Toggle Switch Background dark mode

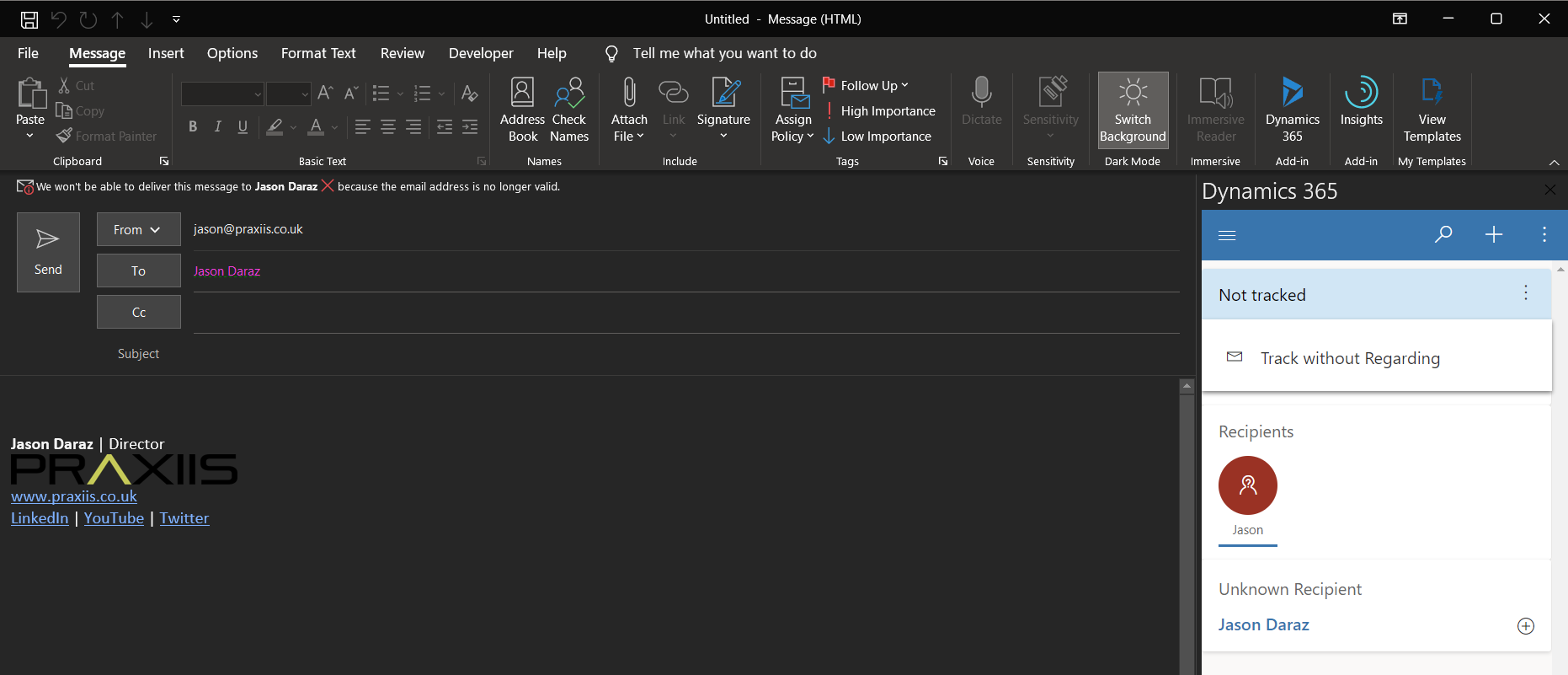(1133, 110)
